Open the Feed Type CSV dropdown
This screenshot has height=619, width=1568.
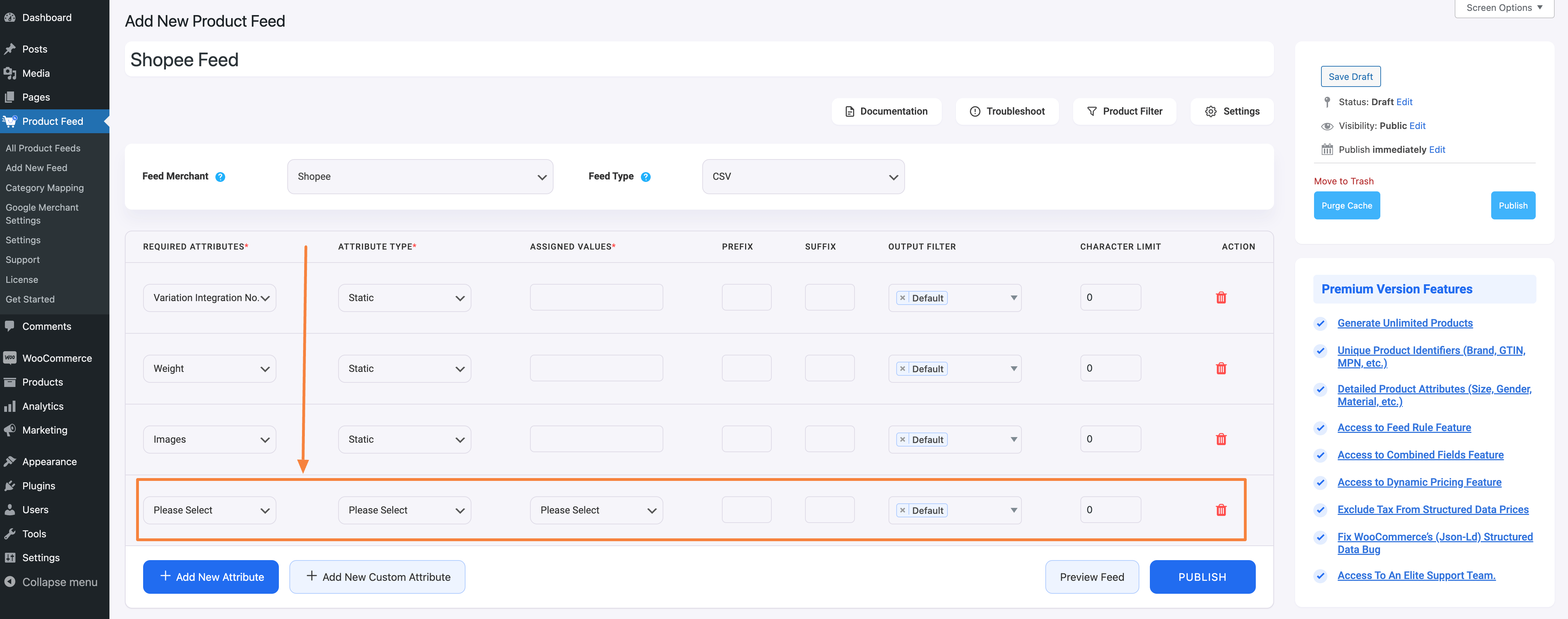point(803,177)
